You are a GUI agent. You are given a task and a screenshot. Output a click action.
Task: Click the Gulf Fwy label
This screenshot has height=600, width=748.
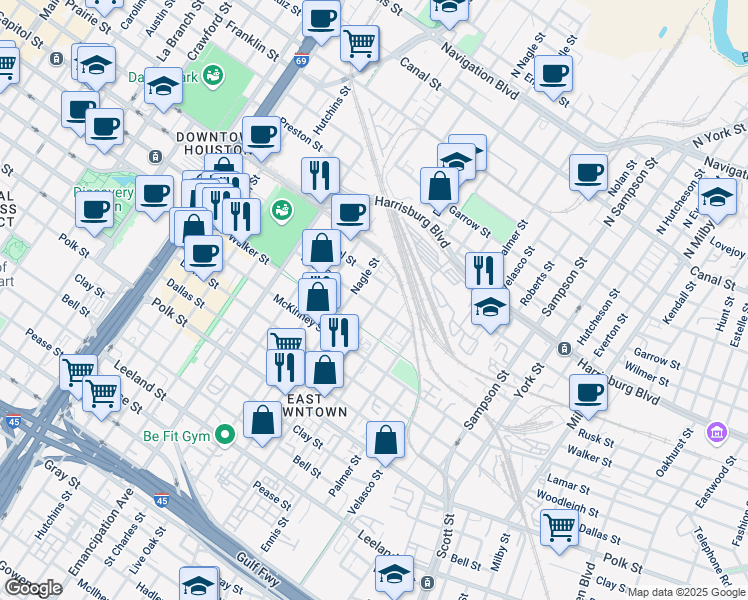point(258,569)
